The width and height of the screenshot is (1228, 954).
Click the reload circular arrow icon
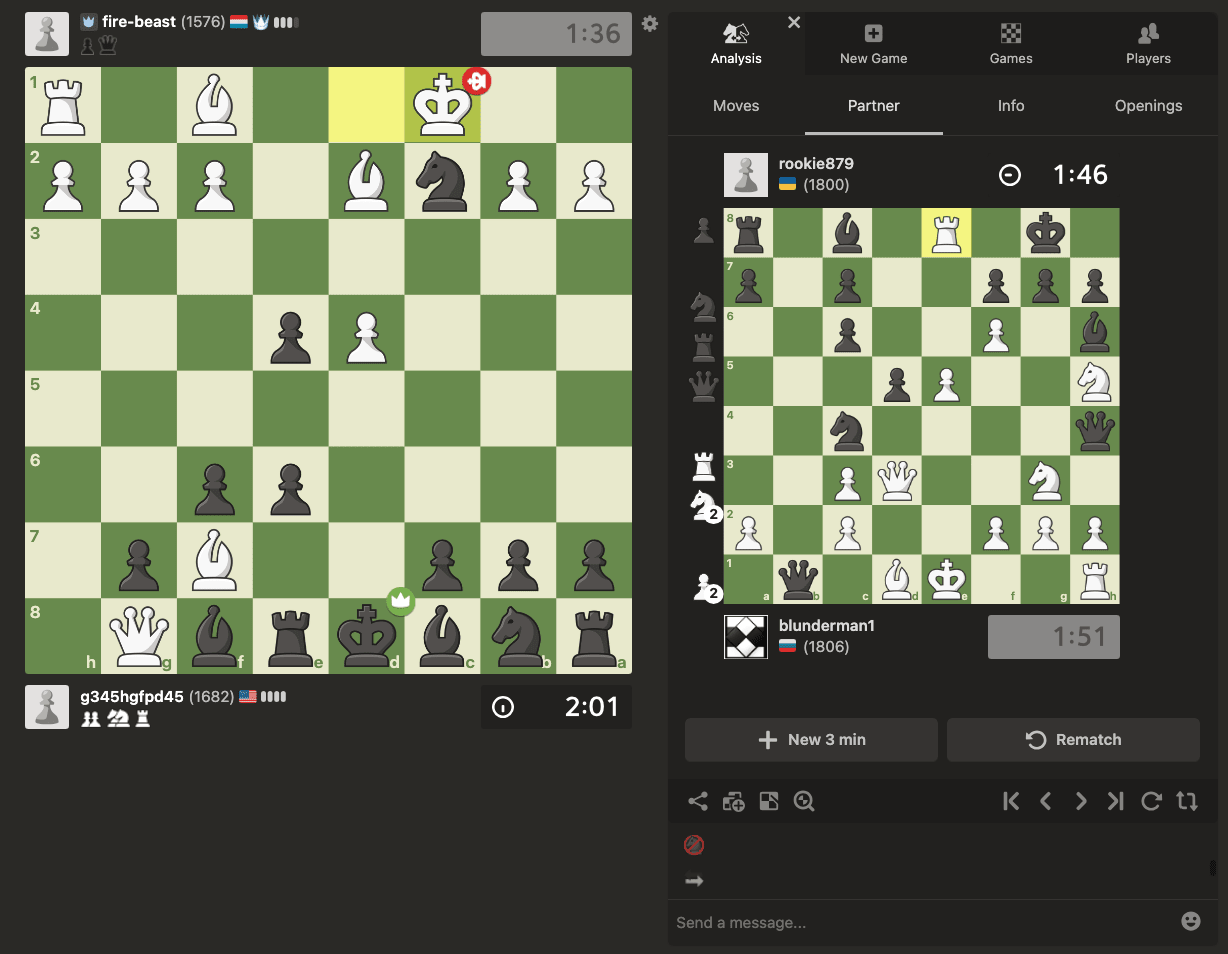coord(1151,801)
